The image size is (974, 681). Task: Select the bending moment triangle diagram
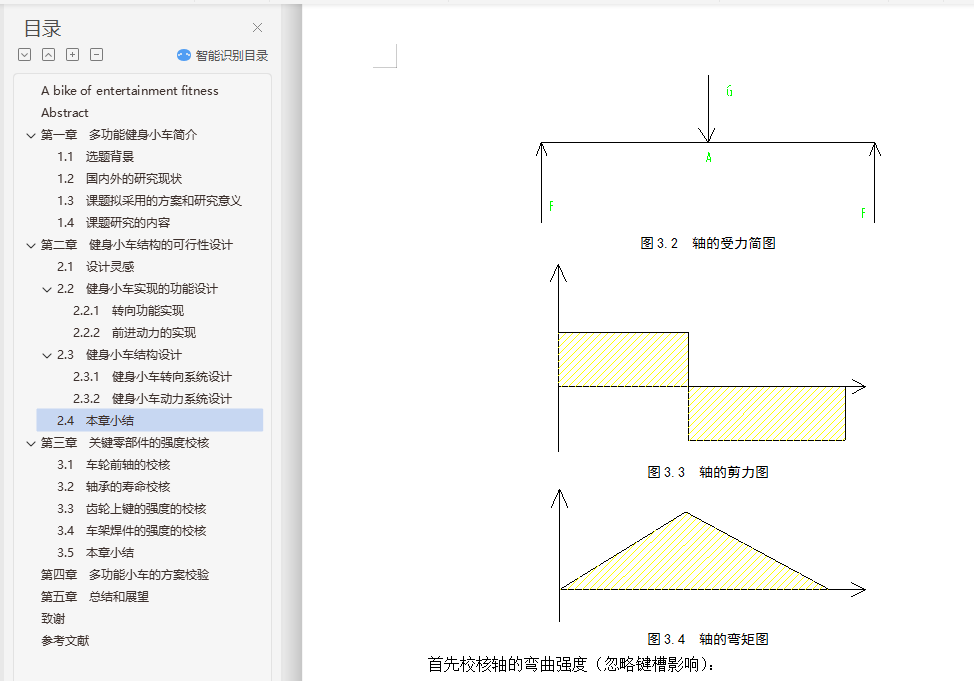pyautogui.click(x=708, y=555)
